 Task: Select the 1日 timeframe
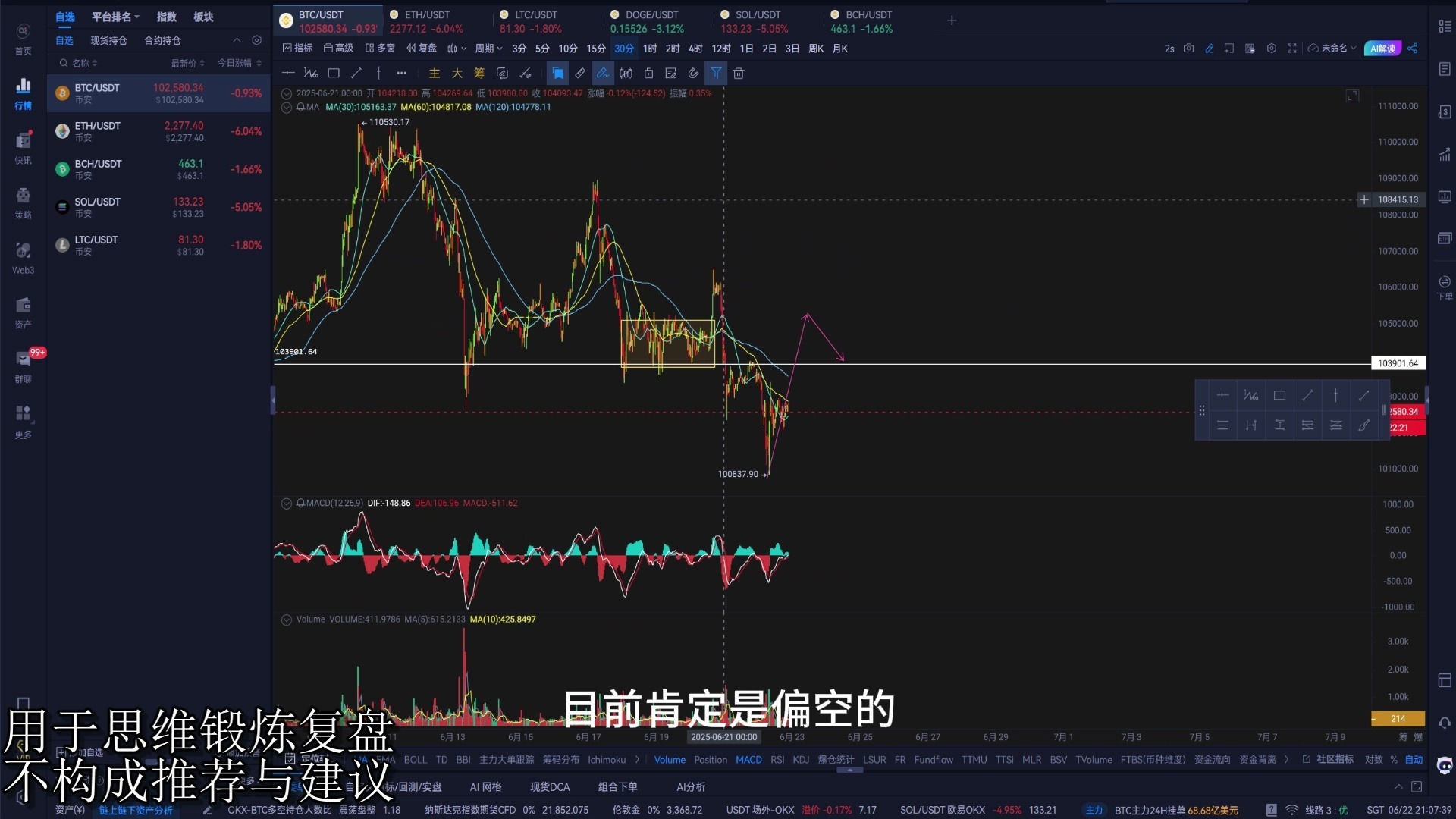click(x=746, y=49)
